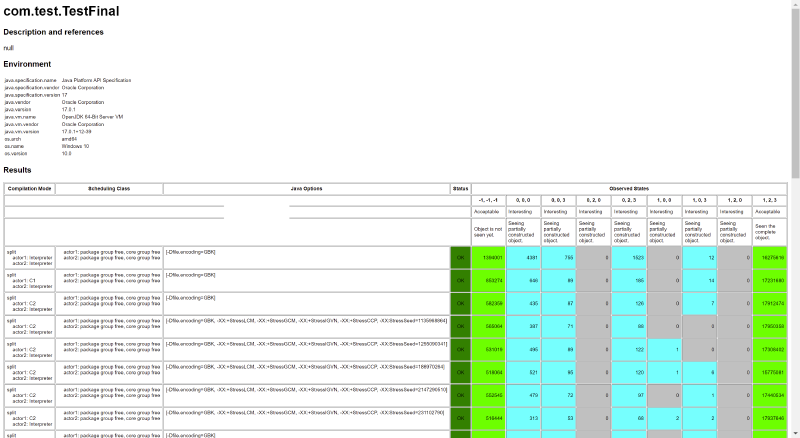This screenshot has width=800, height=438.
Task: Click the Scheduling Class column header
Action: 109,188
